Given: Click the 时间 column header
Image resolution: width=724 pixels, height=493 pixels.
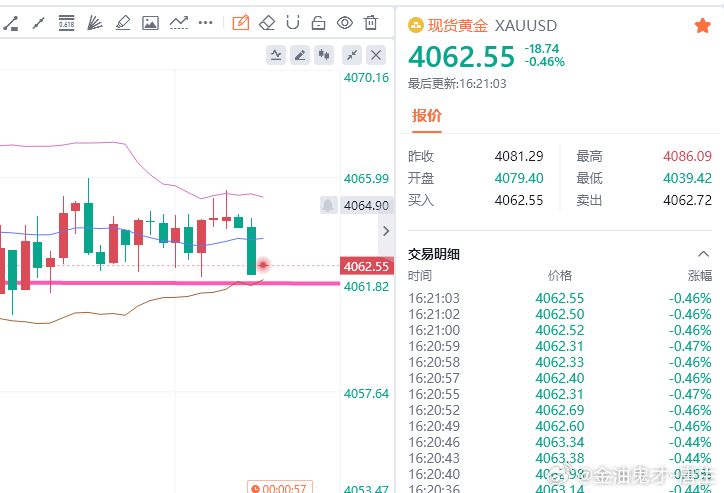Looking at the screenshot, I should tap(420, 276).
